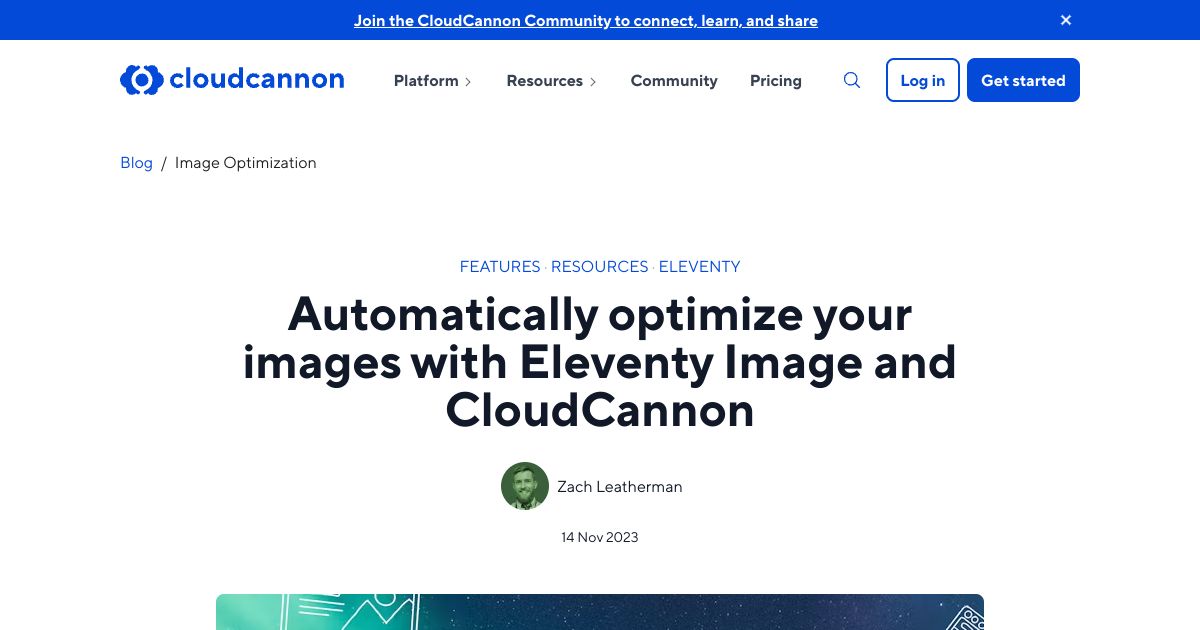
Task: Click the CloudCannon logo
Action: (x=232, y=80)
